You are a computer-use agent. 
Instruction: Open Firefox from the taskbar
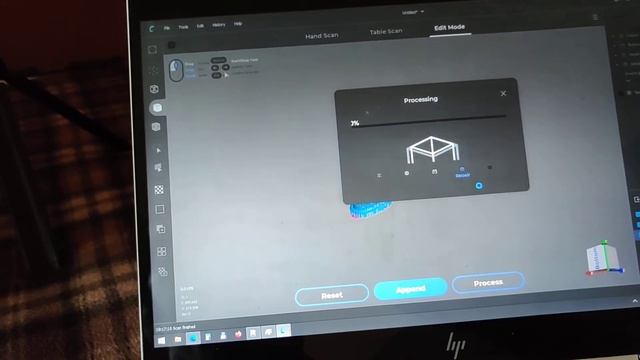pos(238,334)
